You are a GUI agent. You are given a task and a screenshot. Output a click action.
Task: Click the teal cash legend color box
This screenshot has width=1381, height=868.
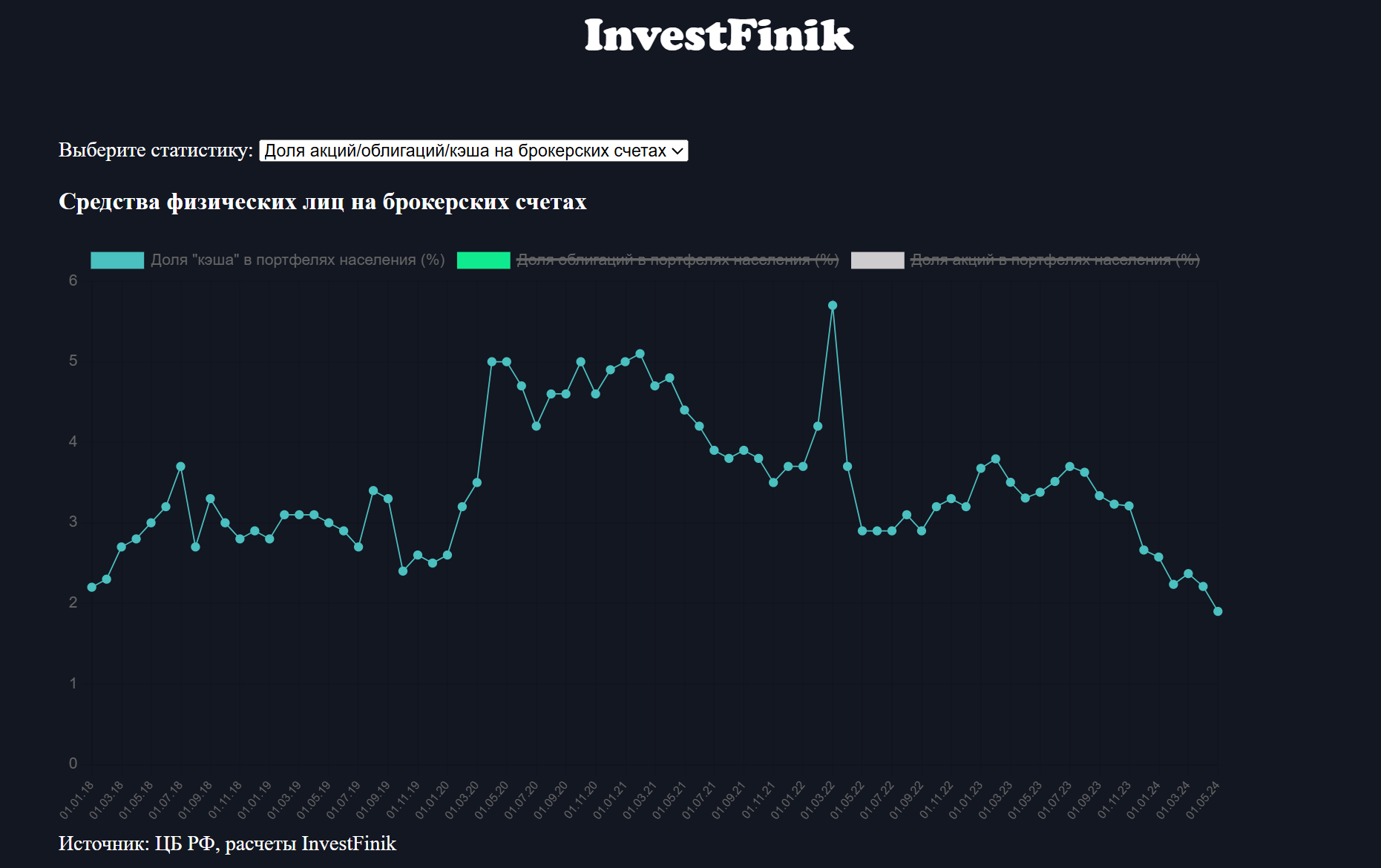pyautogui.click(x=117, y=260)
